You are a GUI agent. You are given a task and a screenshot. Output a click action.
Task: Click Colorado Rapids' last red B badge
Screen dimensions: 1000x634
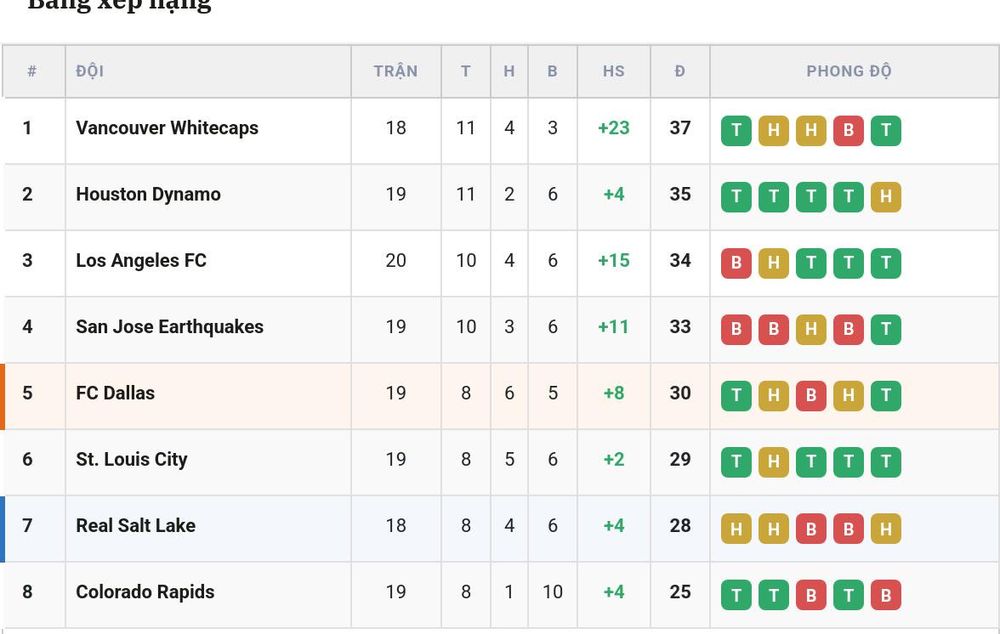(x=886, y=595)
